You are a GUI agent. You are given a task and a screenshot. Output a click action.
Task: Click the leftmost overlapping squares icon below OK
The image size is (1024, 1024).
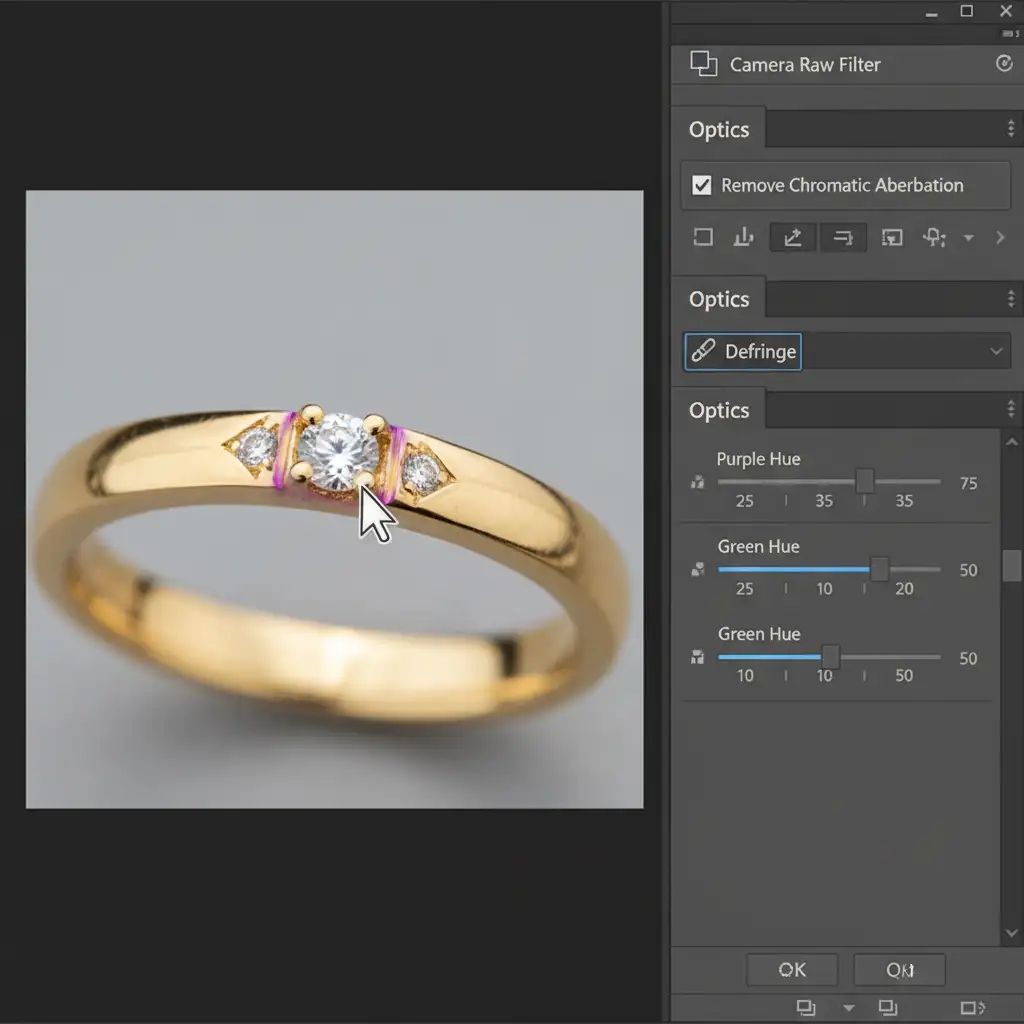pyautogui.click(x=806, y=1007)
